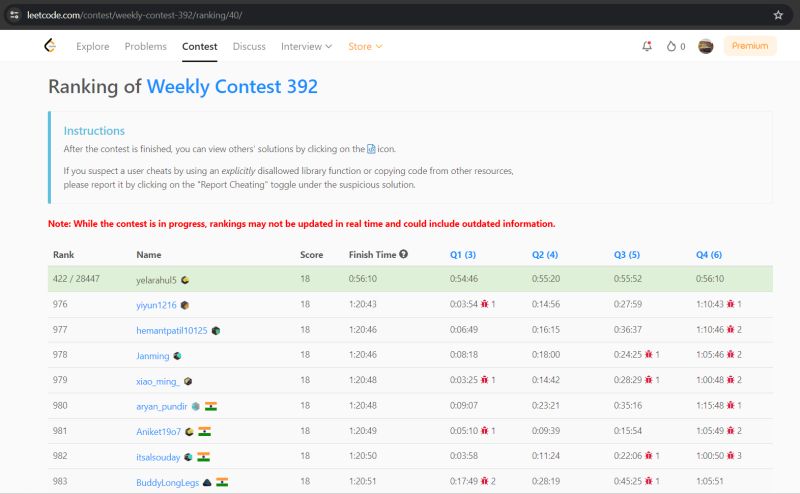Click the badge icon beside itsalsouday
800x494 pixels.
point(188,457)
